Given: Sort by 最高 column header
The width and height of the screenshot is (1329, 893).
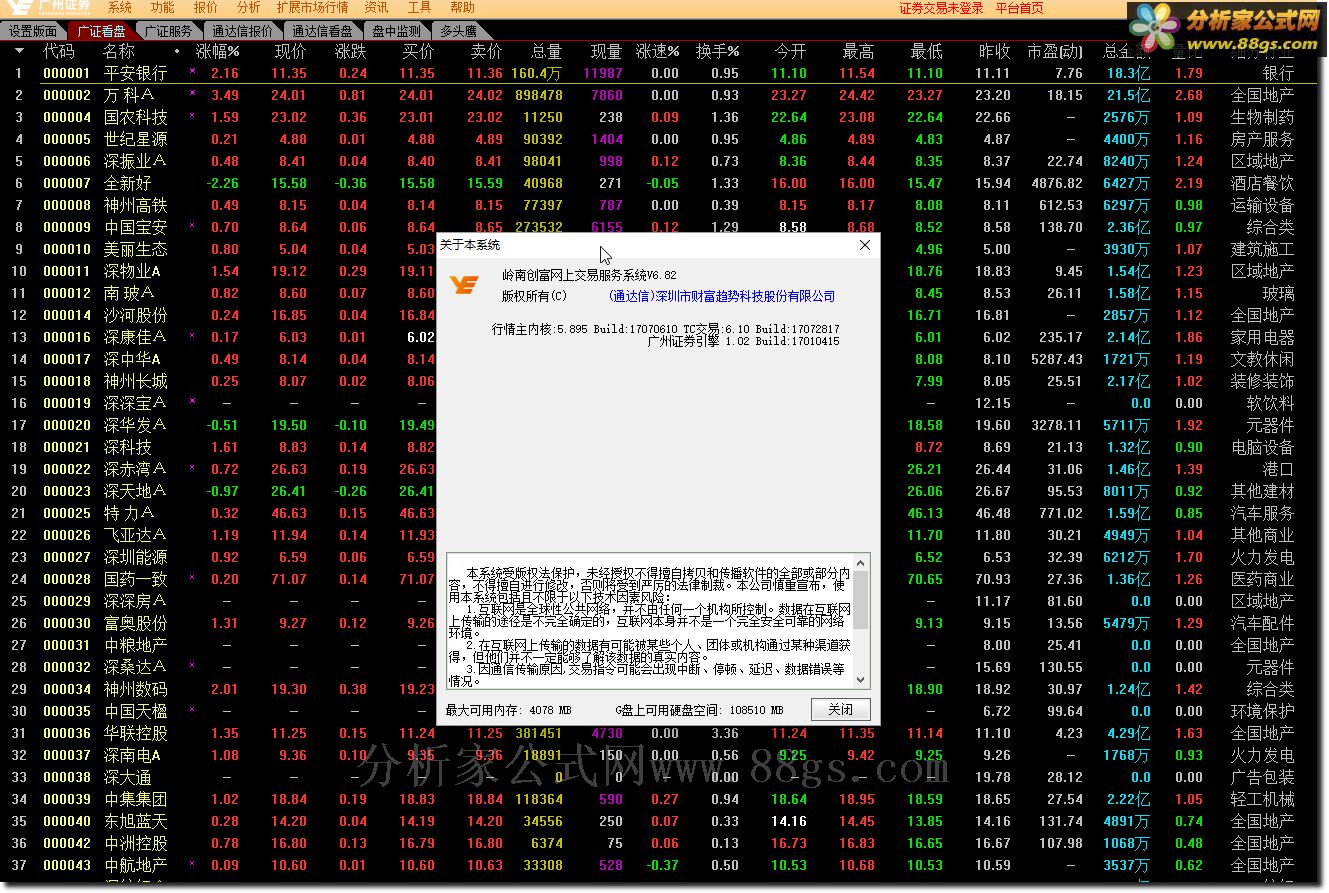Looking at the screenshot, I should click(858, 51).
